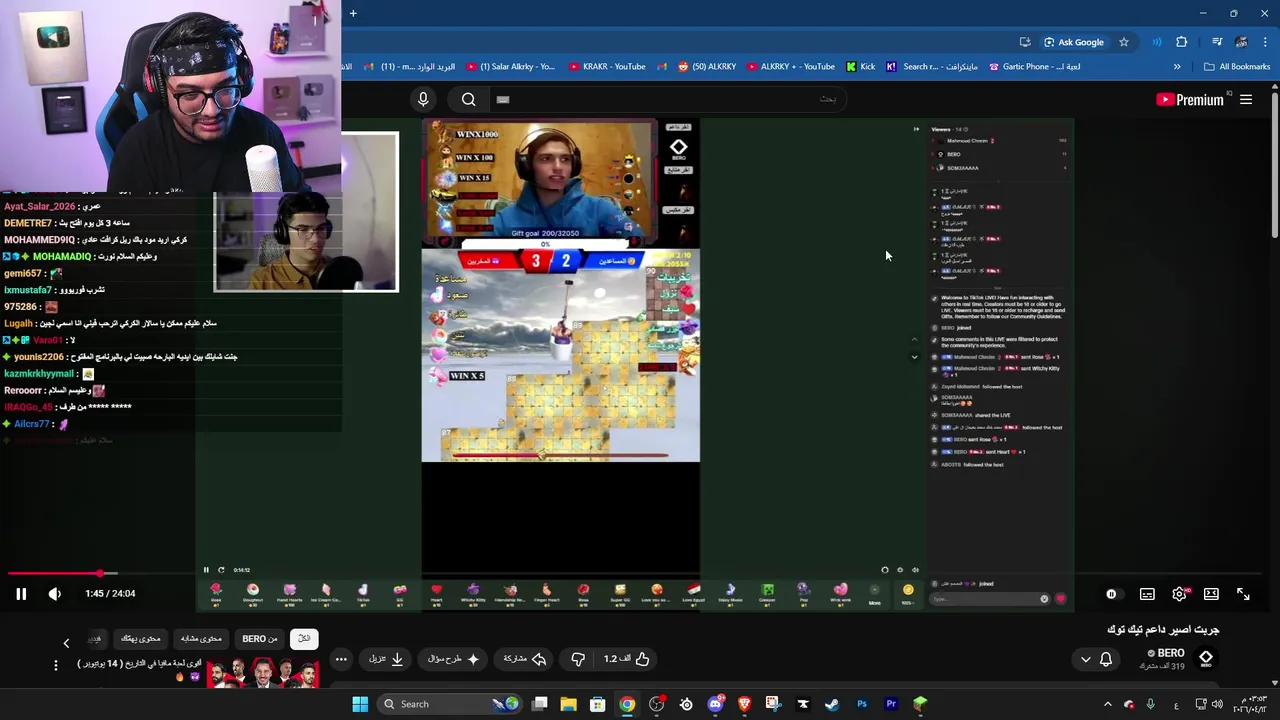This screenshot has width=1280, height=720.
Task: Enter fullscreen mode
Action: [1243, 594]
